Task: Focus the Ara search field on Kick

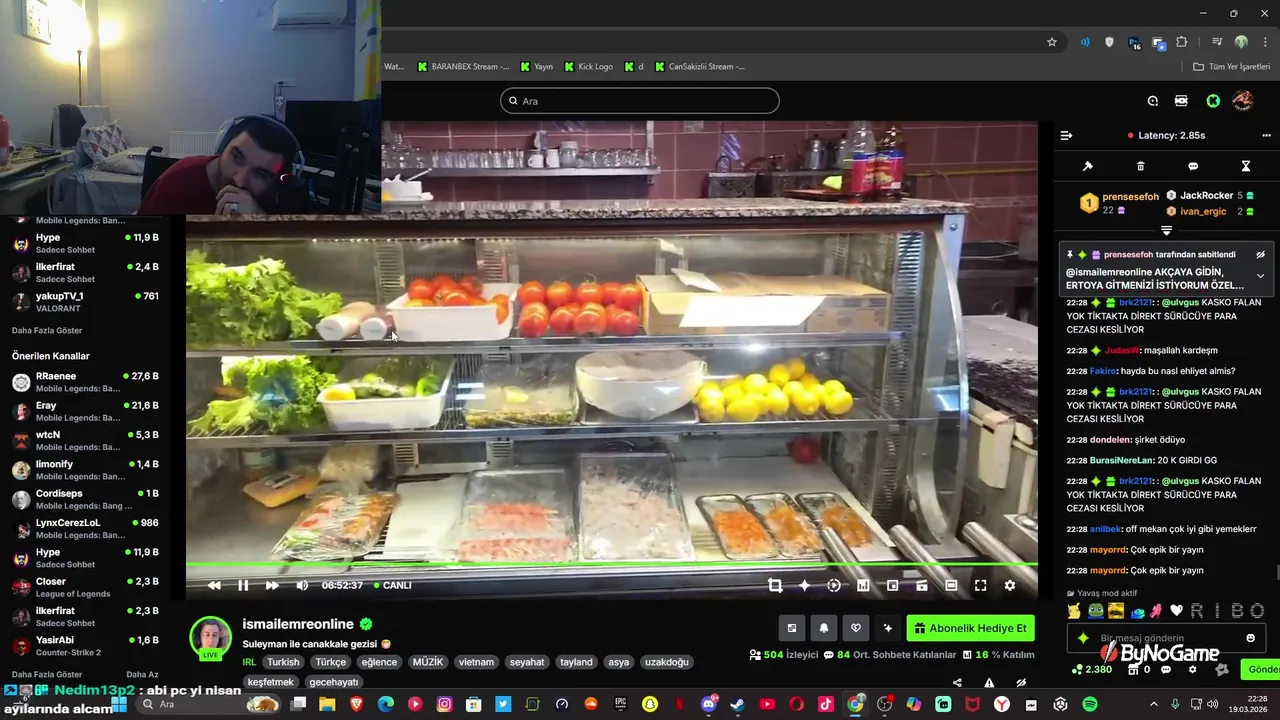Action: pos(640,101)
